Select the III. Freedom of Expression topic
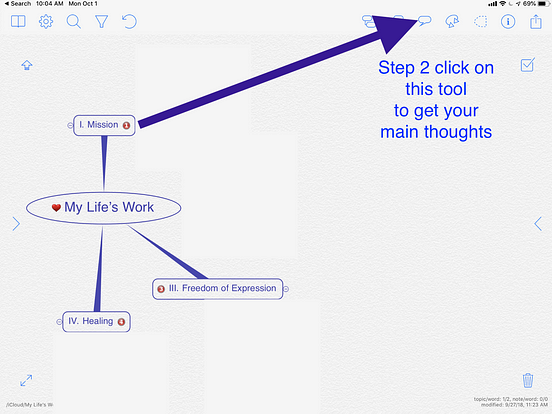This screenshot has width=552, height=414. coord(218,289)
